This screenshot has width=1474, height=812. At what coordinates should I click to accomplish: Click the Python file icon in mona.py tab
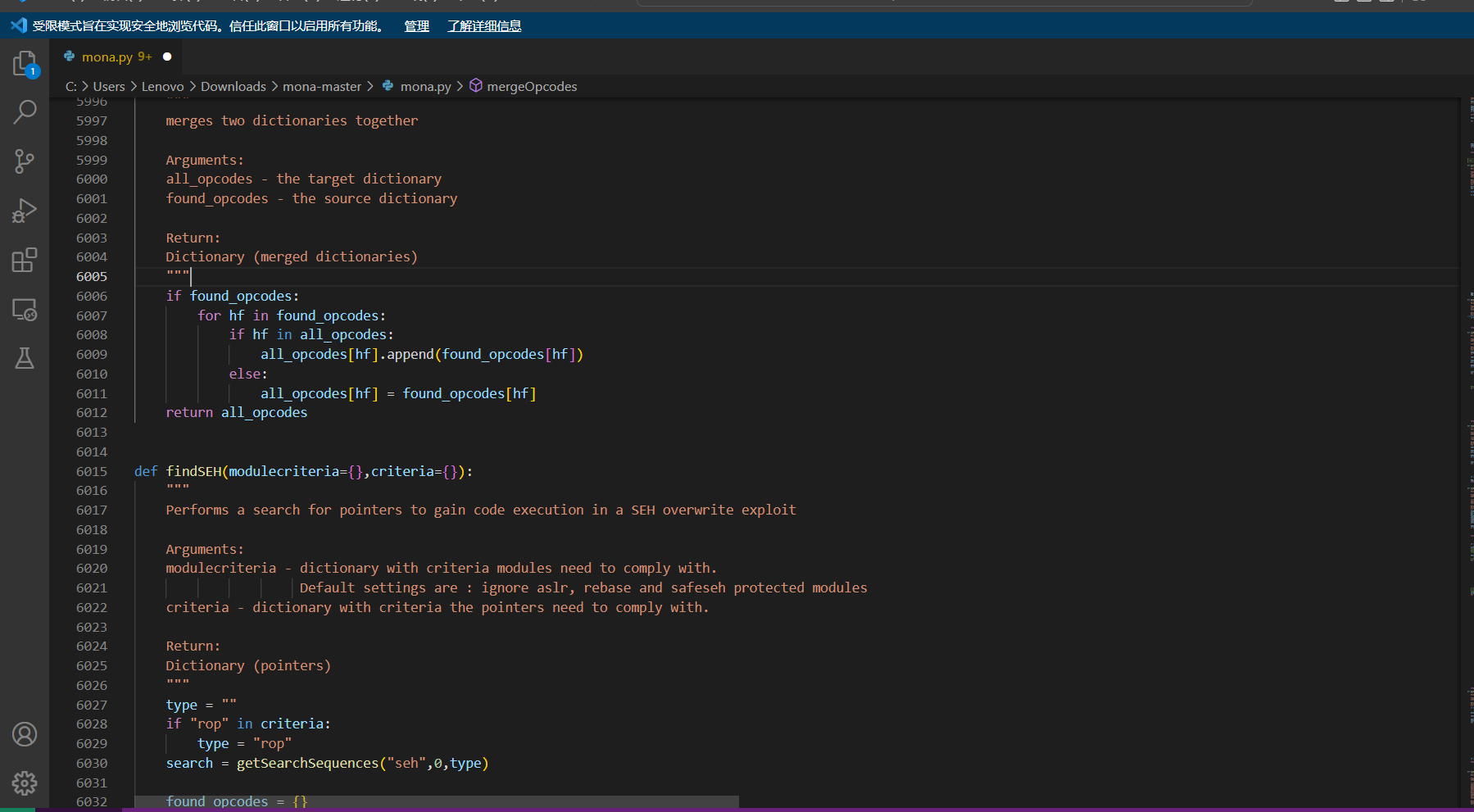pos(70,57)
